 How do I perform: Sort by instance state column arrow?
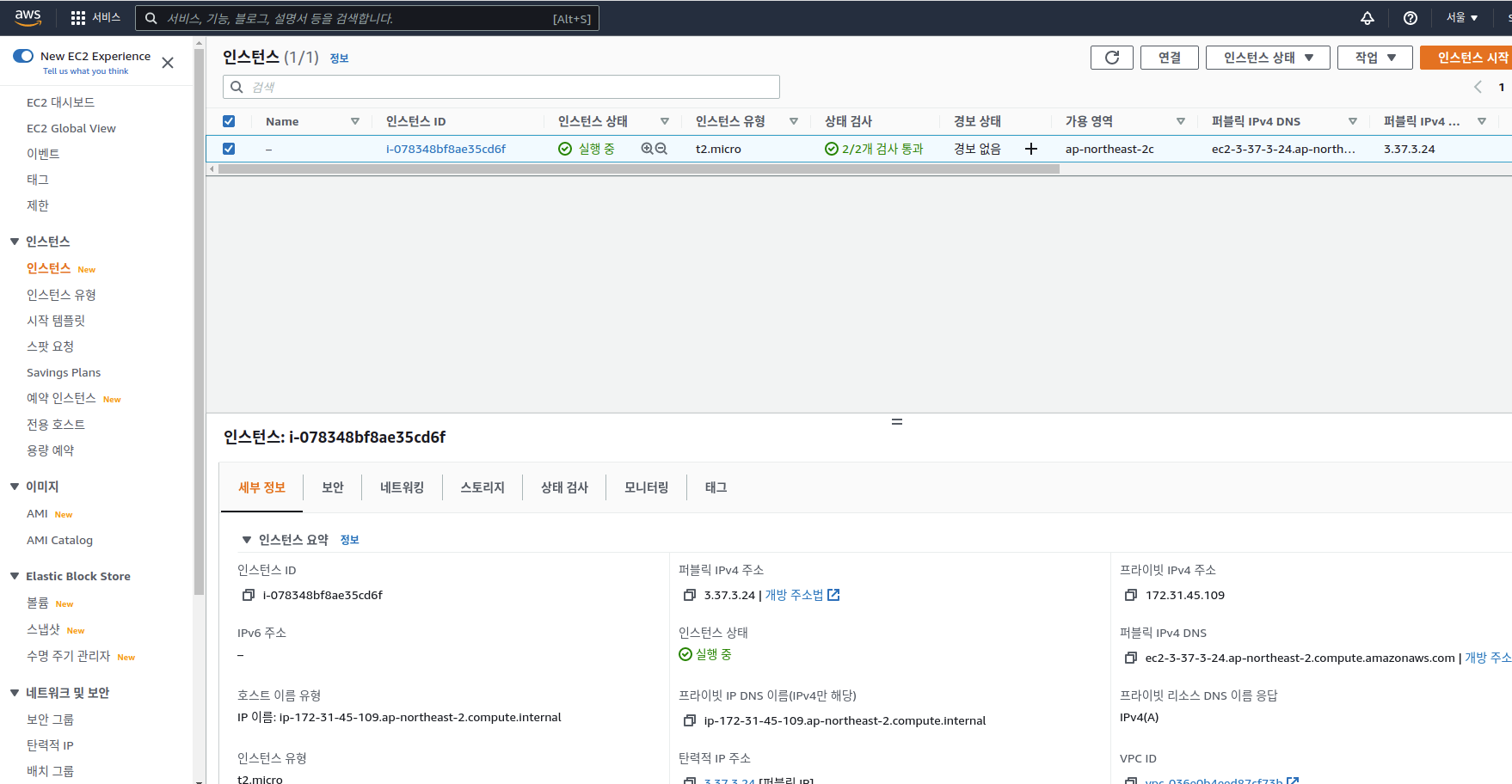pos(665,121)
